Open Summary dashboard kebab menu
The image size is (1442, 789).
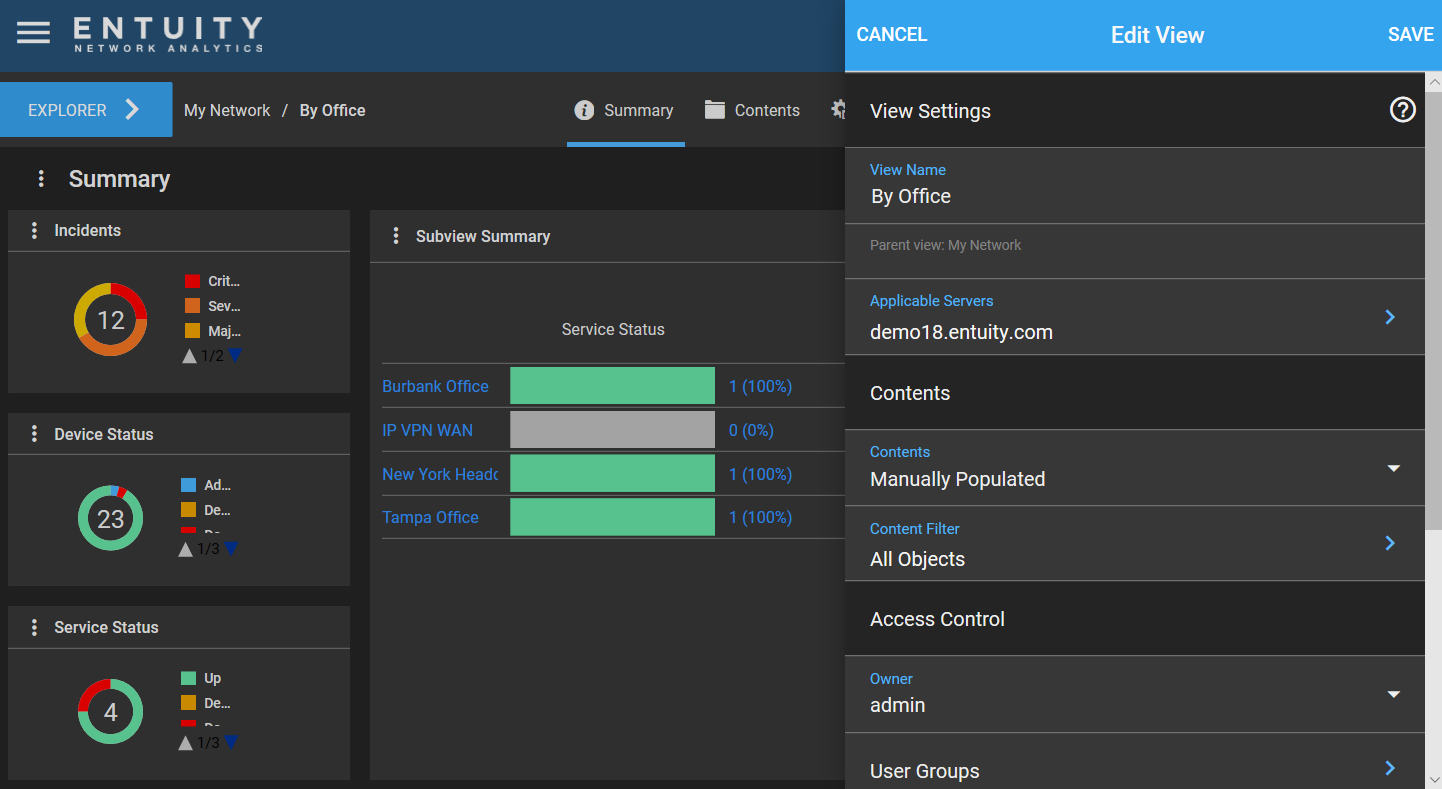(41, 179)
